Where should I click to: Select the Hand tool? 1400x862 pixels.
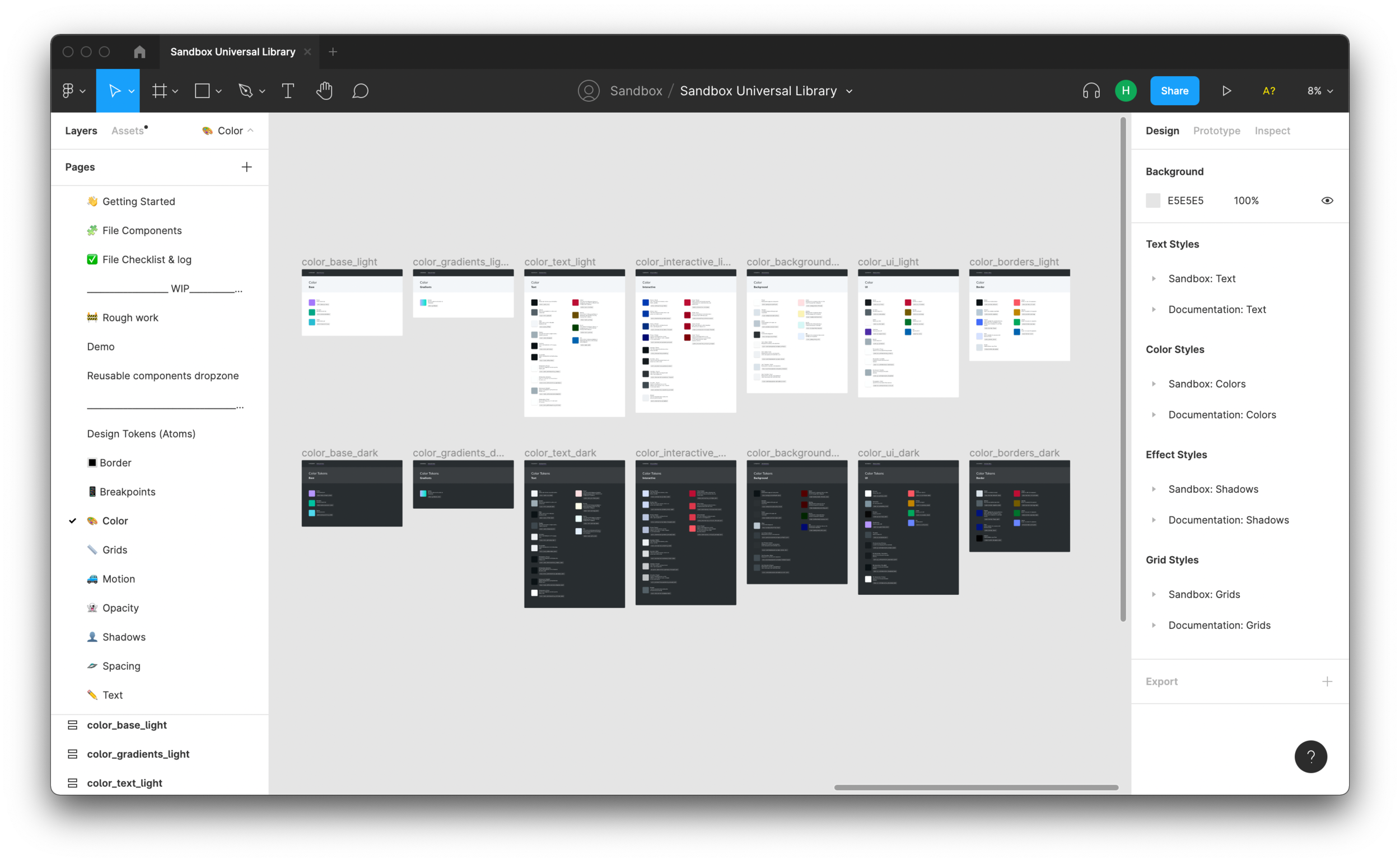click(x=324, y=91)
